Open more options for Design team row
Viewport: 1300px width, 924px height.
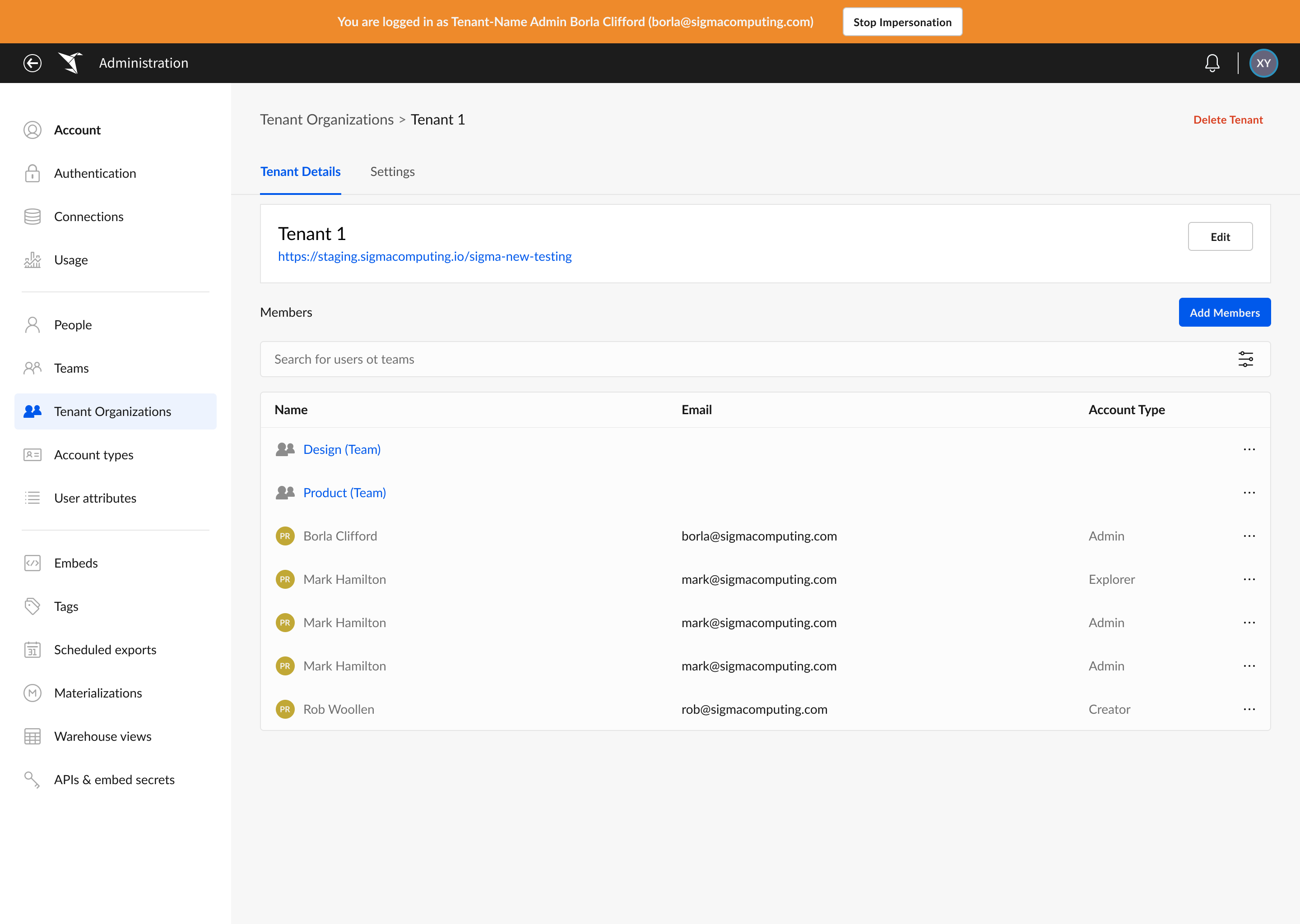pos(1249,449)
